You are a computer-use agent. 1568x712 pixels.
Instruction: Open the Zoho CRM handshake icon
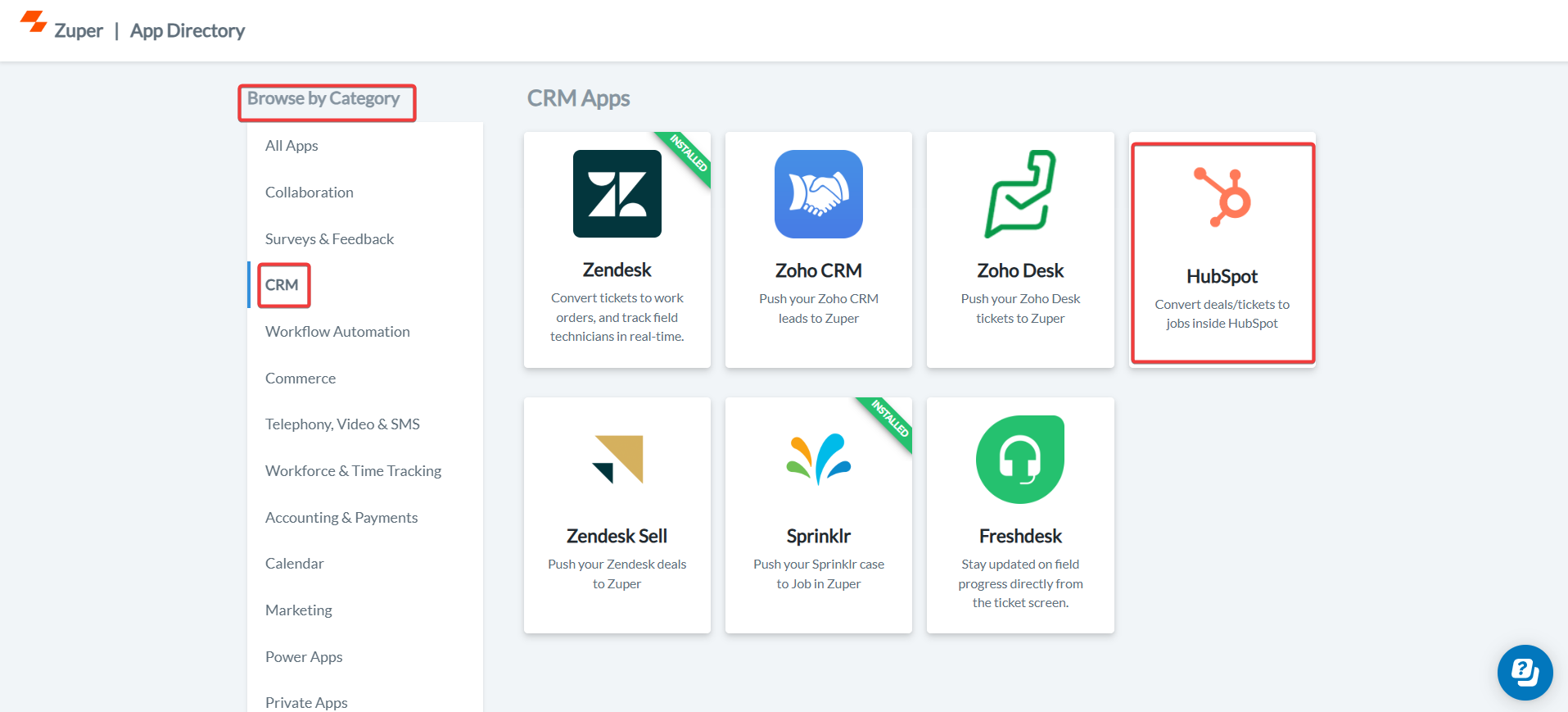tap(818, 194)
